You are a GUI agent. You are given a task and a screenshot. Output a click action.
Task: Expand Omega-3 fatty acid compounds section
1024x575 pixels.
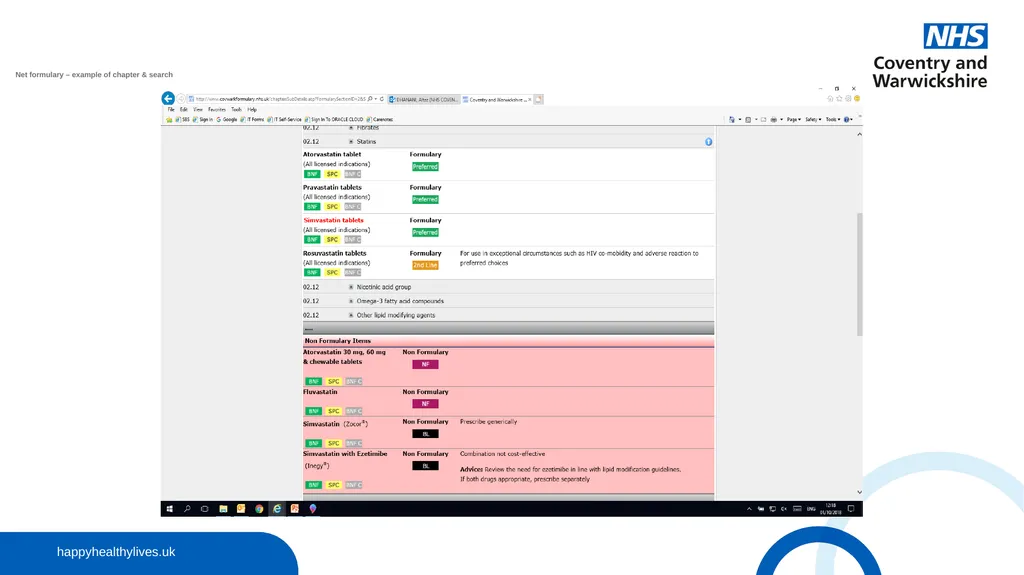pyautogui.click(x=508, y=301)
